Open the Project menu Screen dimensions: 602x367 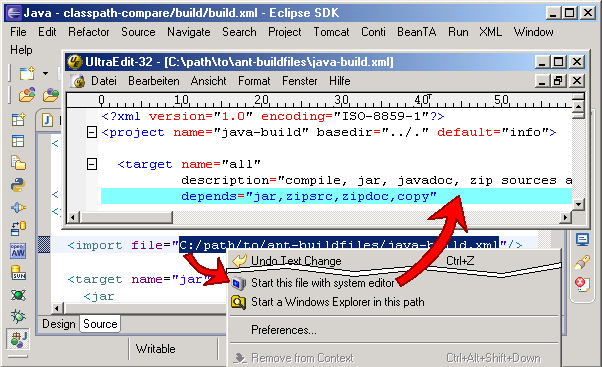285,32
